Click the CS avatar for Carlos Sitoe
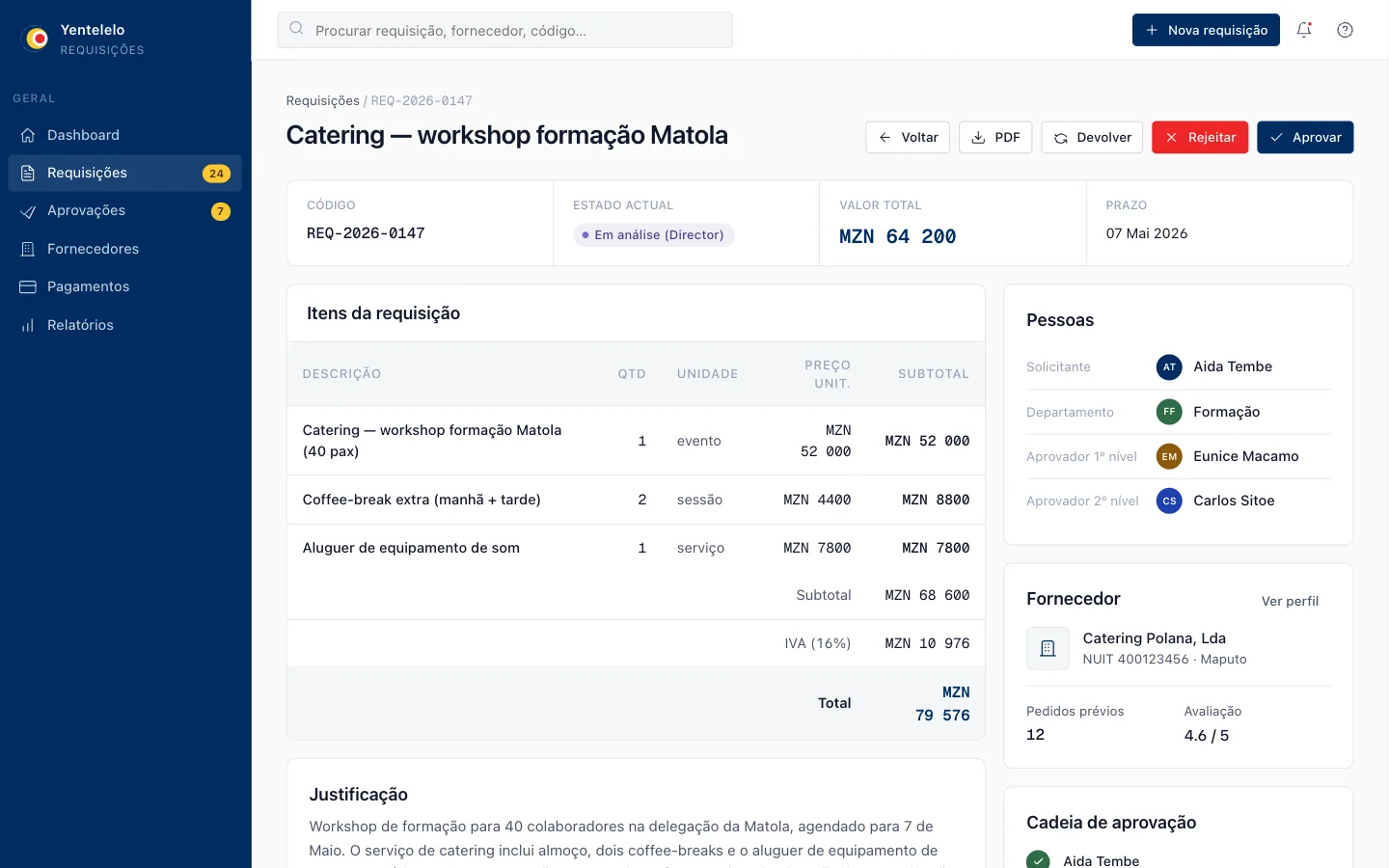This screenshot has height=868, width=1389. 1169,501
